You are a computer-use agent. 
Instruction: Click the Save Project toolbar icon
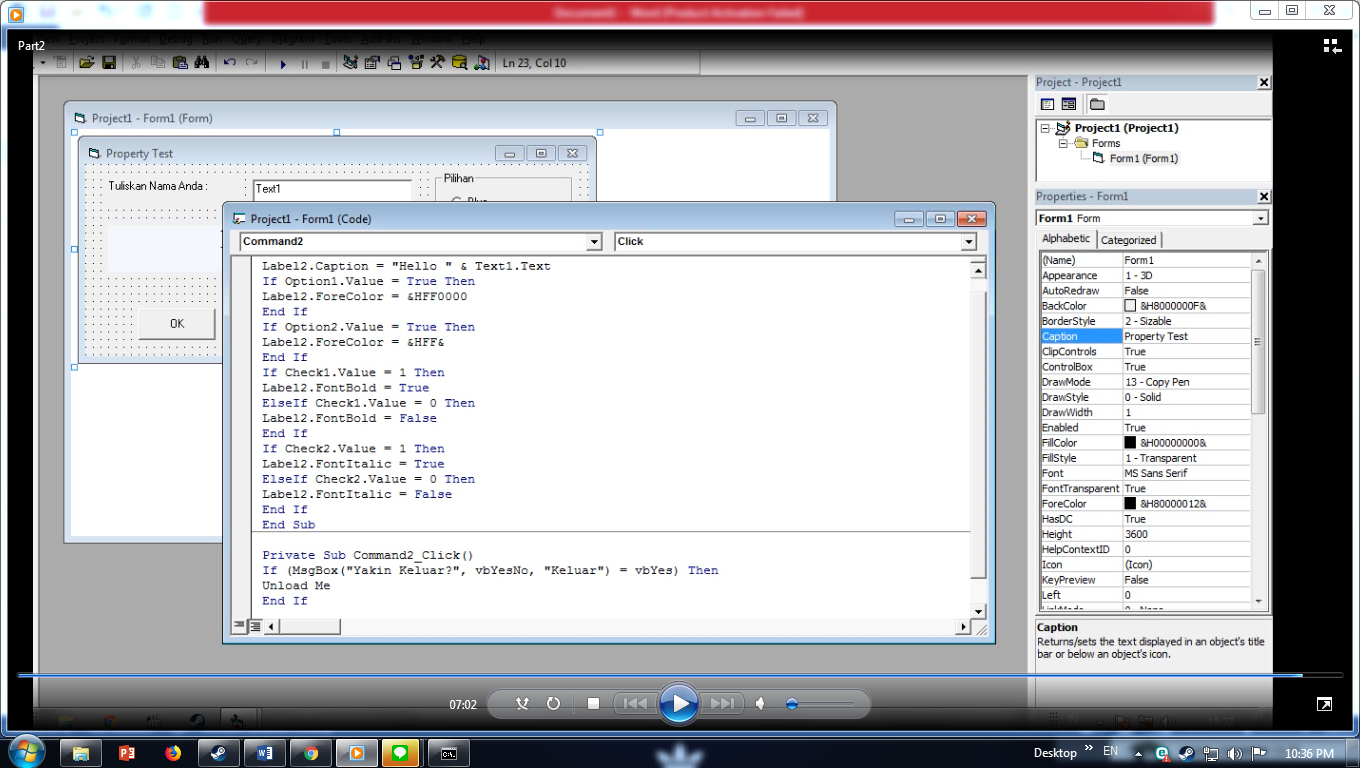click(109, 63)
